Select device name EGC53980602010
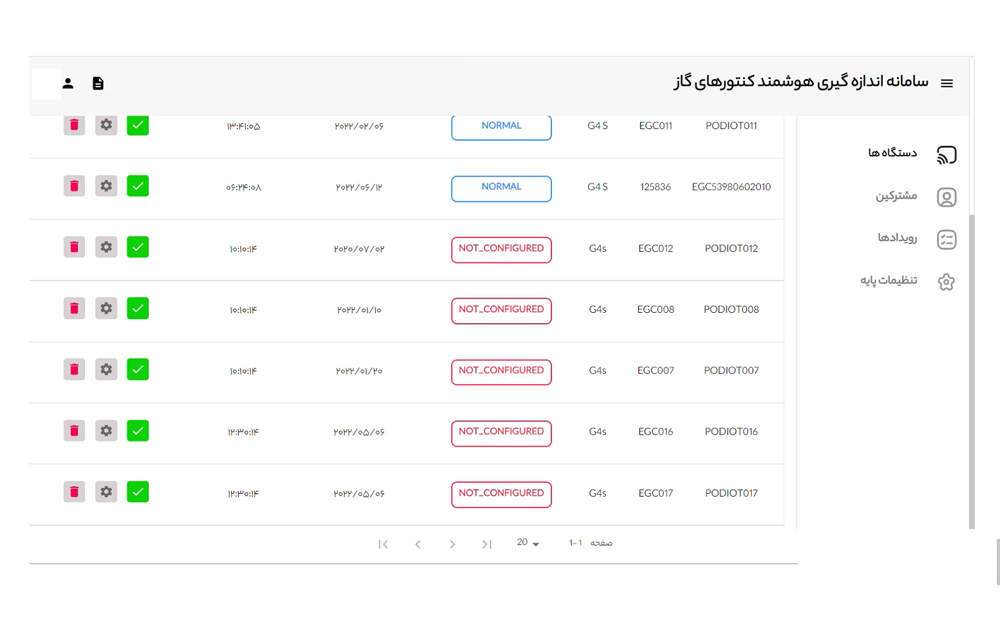Screen dimensions: 1000x625 click(731, 187)
